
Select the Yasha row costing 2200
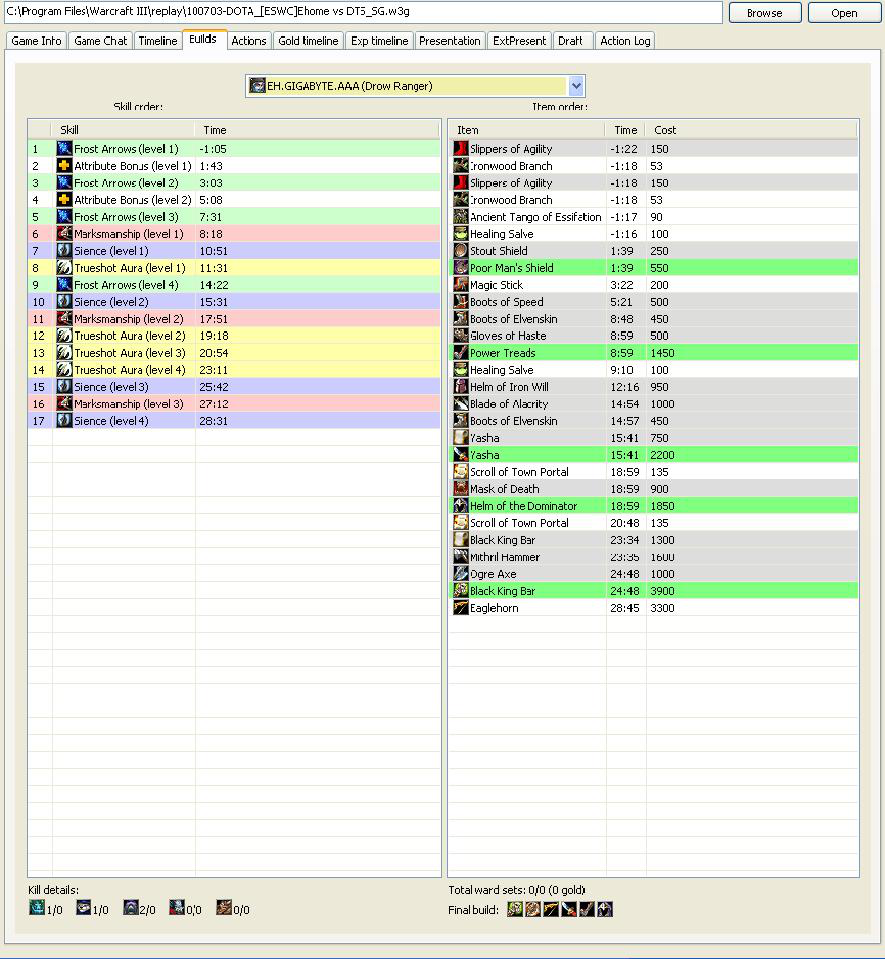click(654, 455)
